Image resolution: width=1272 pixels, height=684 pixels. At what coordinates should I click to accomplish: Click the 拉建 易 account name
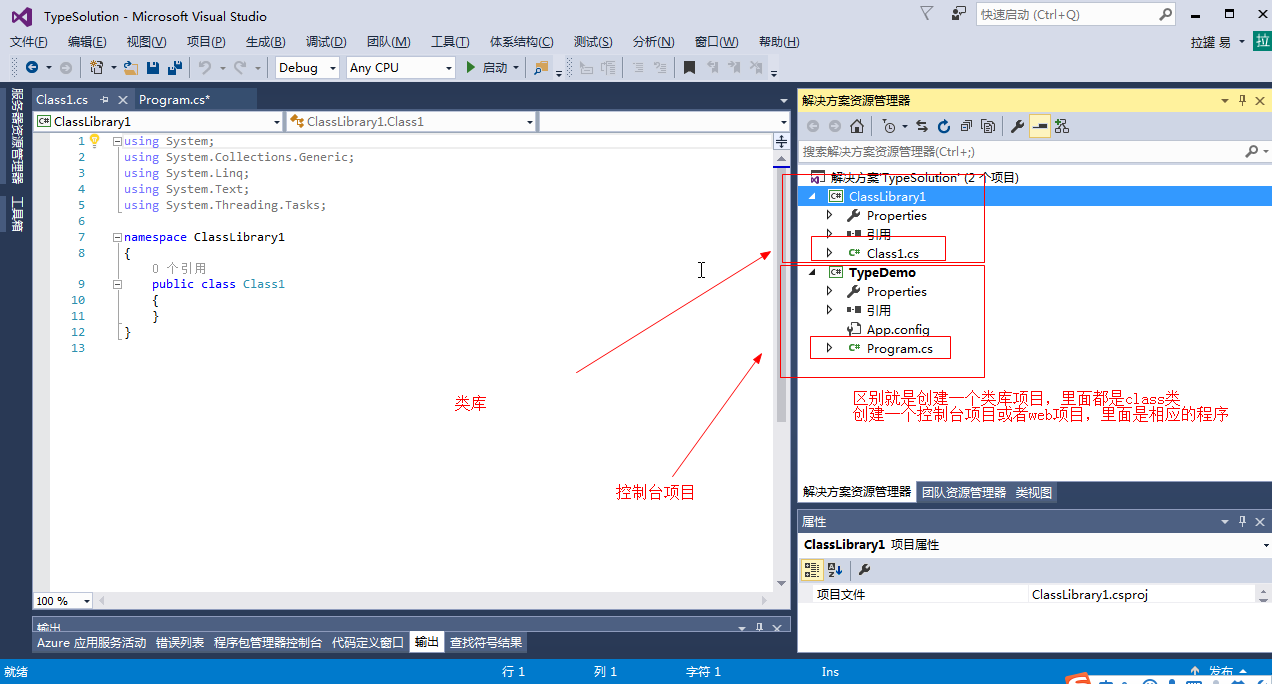1211,42
